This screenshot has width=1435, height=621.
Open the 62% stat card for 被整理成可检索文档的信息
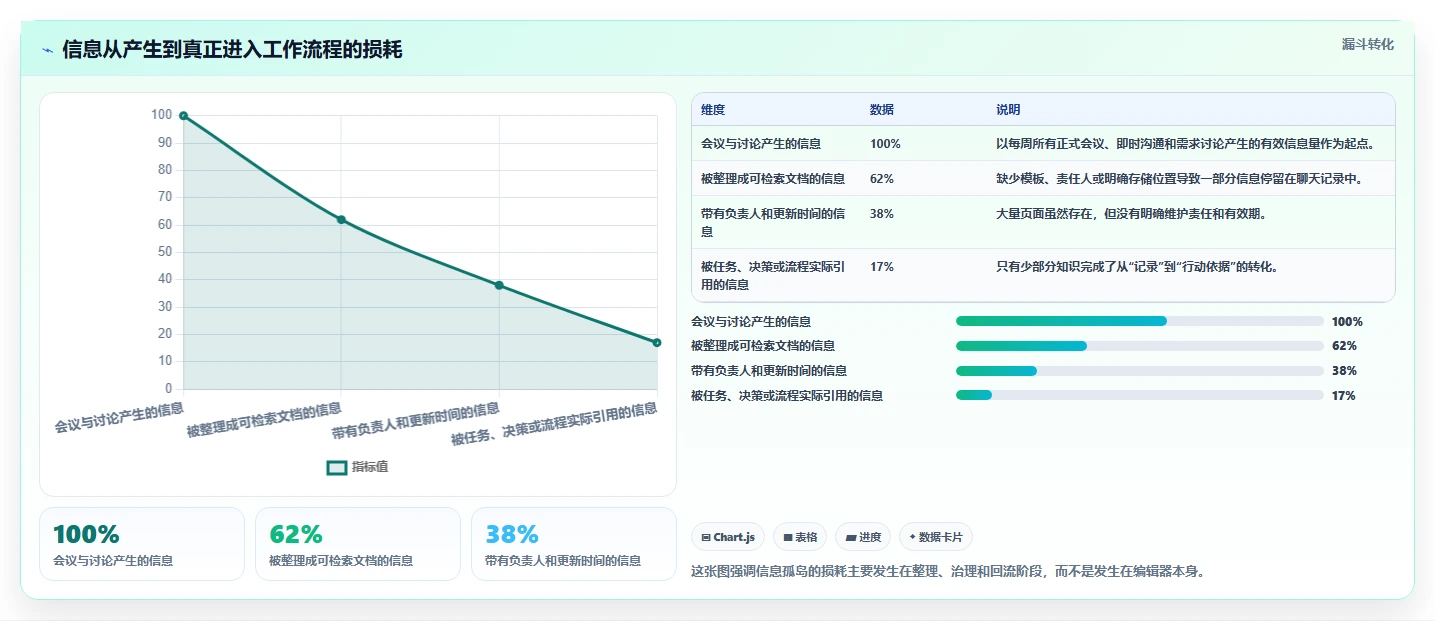tap(358, 544)
